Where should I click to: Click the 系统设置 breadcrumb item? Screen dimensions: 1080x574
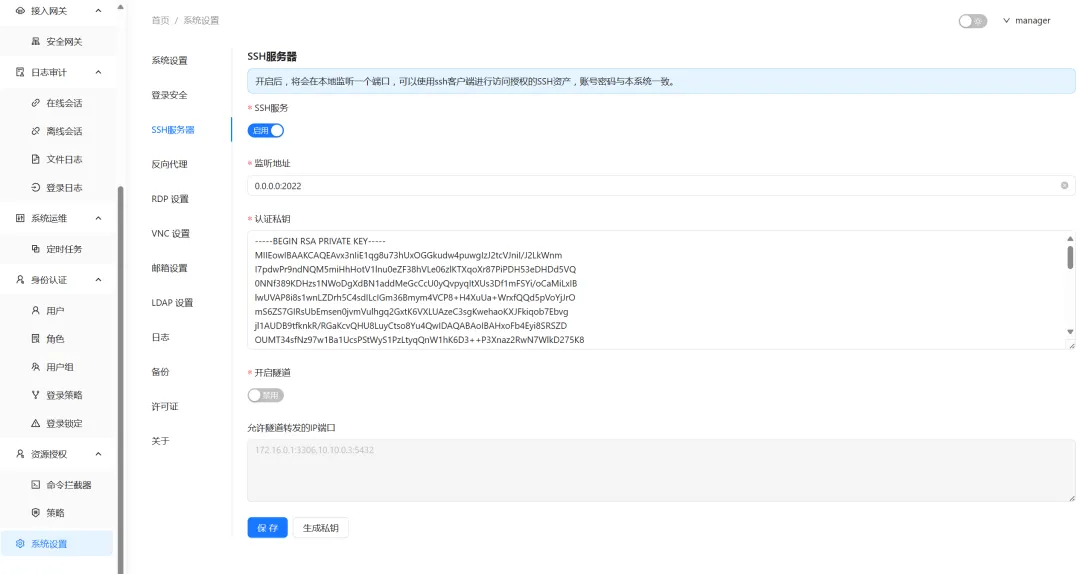tap(201, 21)
